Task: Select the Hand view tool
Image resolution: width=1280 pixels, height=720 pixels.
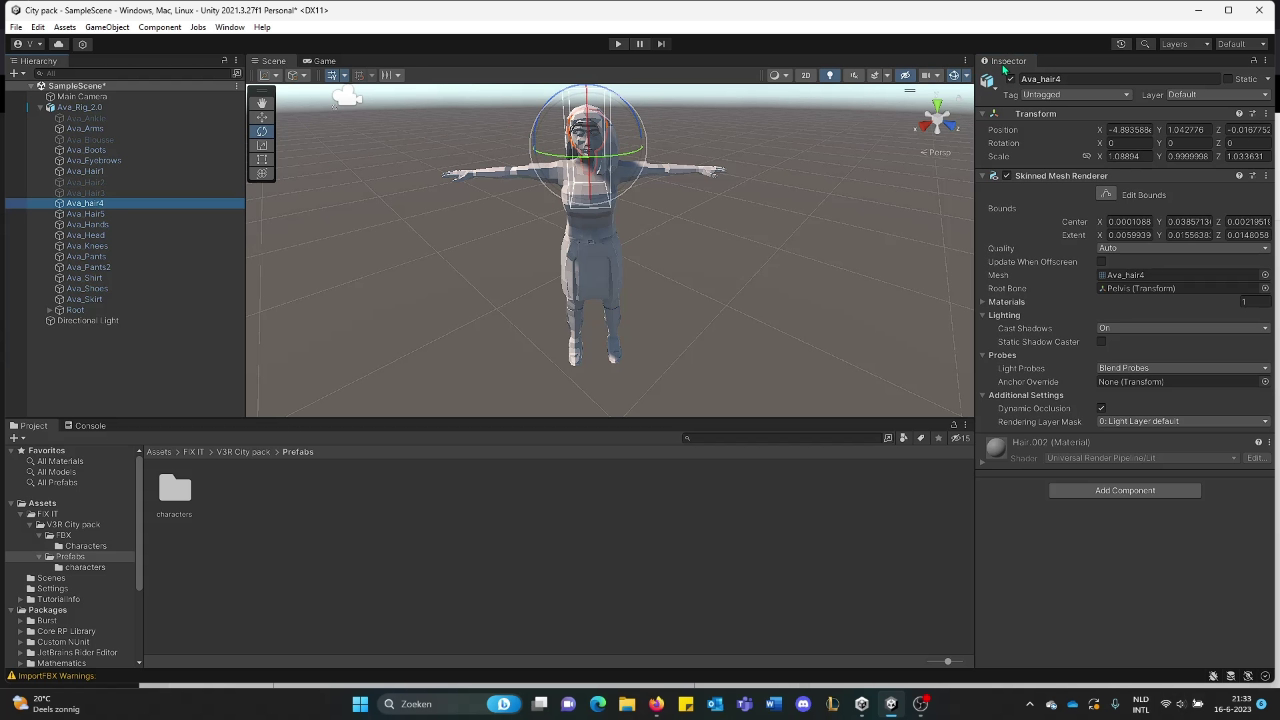Action: pyautogui.click(x=262, y=103)
